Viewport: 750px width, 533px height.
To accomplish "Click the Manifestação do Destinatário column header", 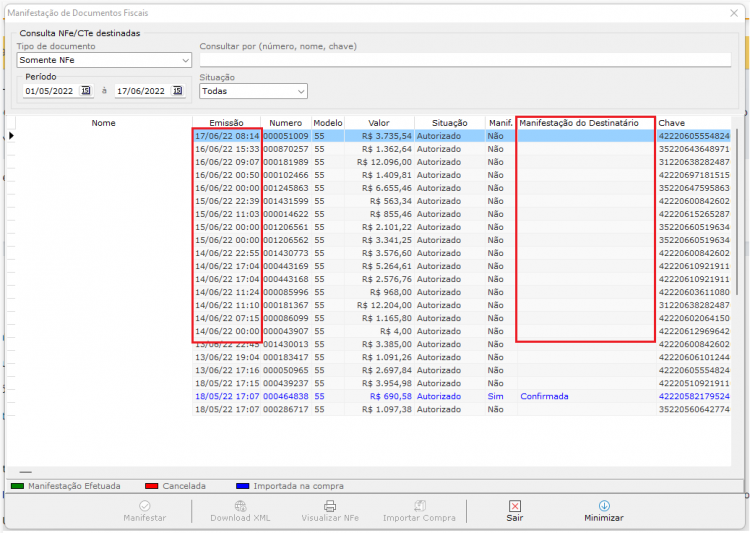I will pos(579,123).
